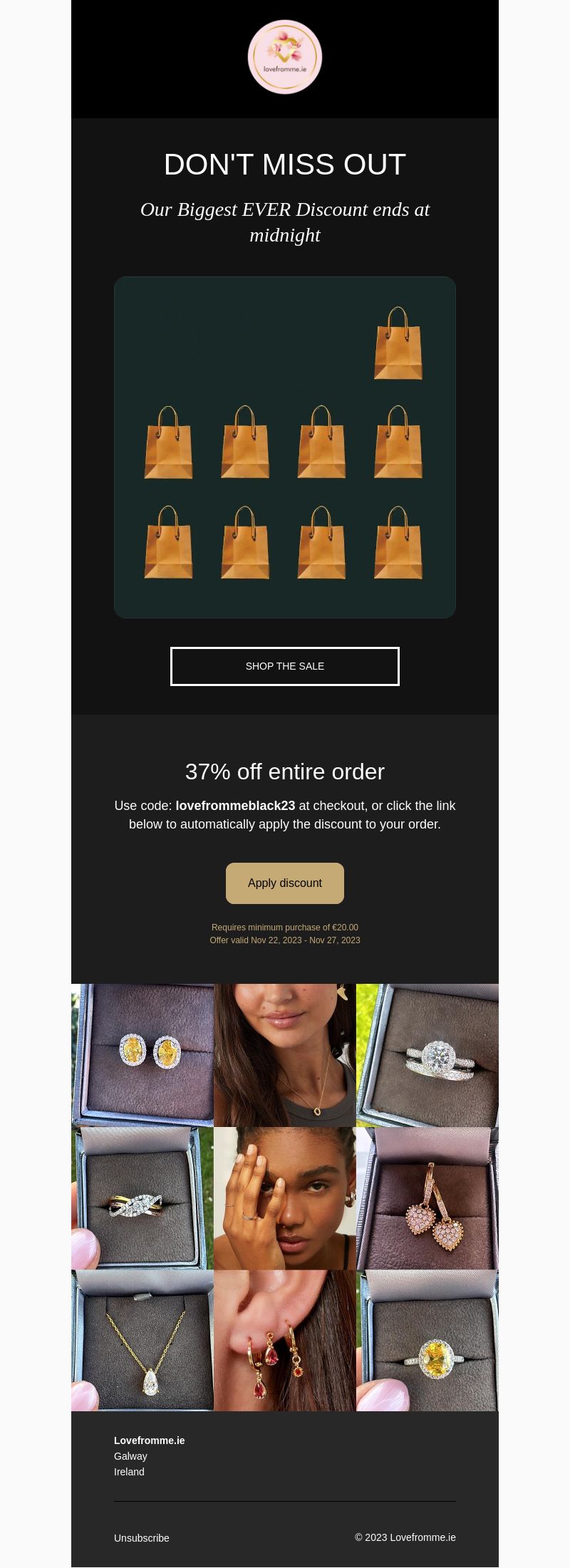
Task: Open the SHOP THE SALE button
Action: click(x=285, y=666)
